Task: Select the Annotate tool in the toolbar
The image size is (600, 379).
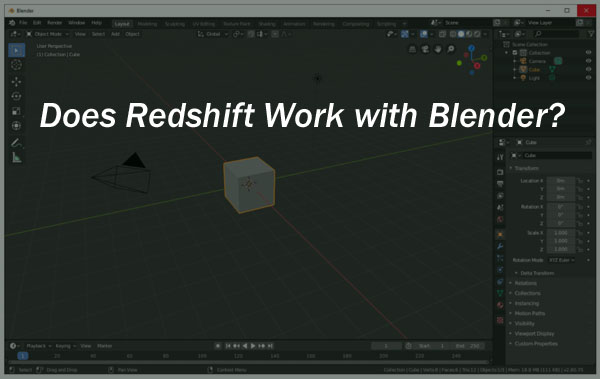Action: (16, 142)
